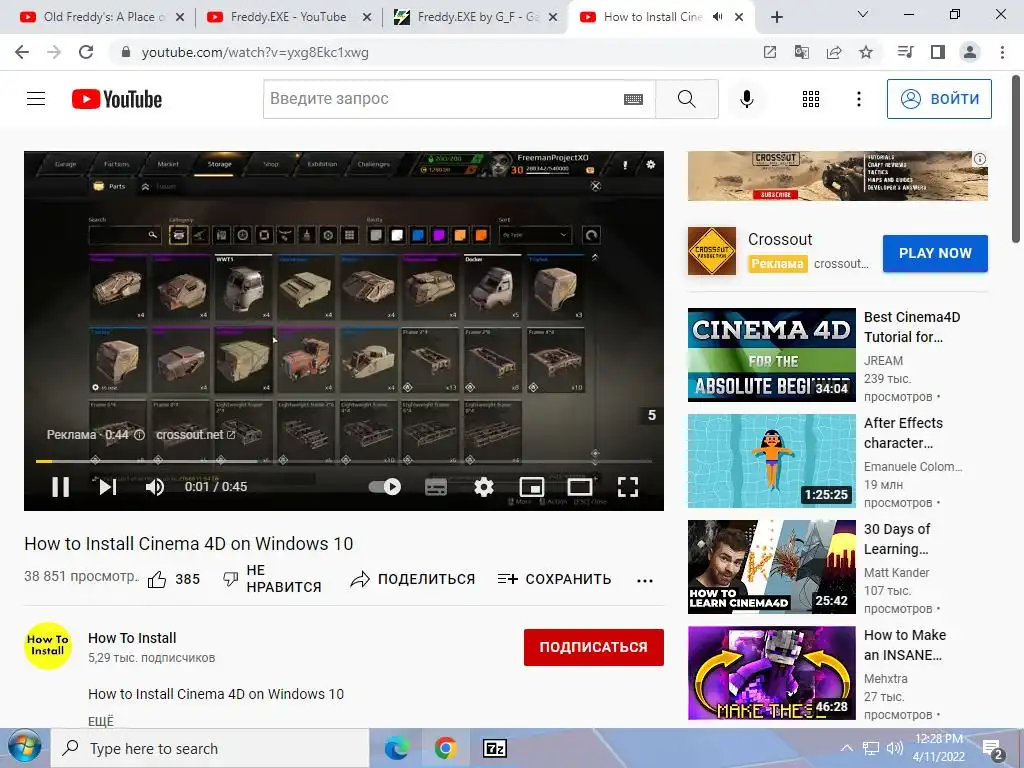Dislike the video НЕ НРАВИТСЯ

pos(272,579)
